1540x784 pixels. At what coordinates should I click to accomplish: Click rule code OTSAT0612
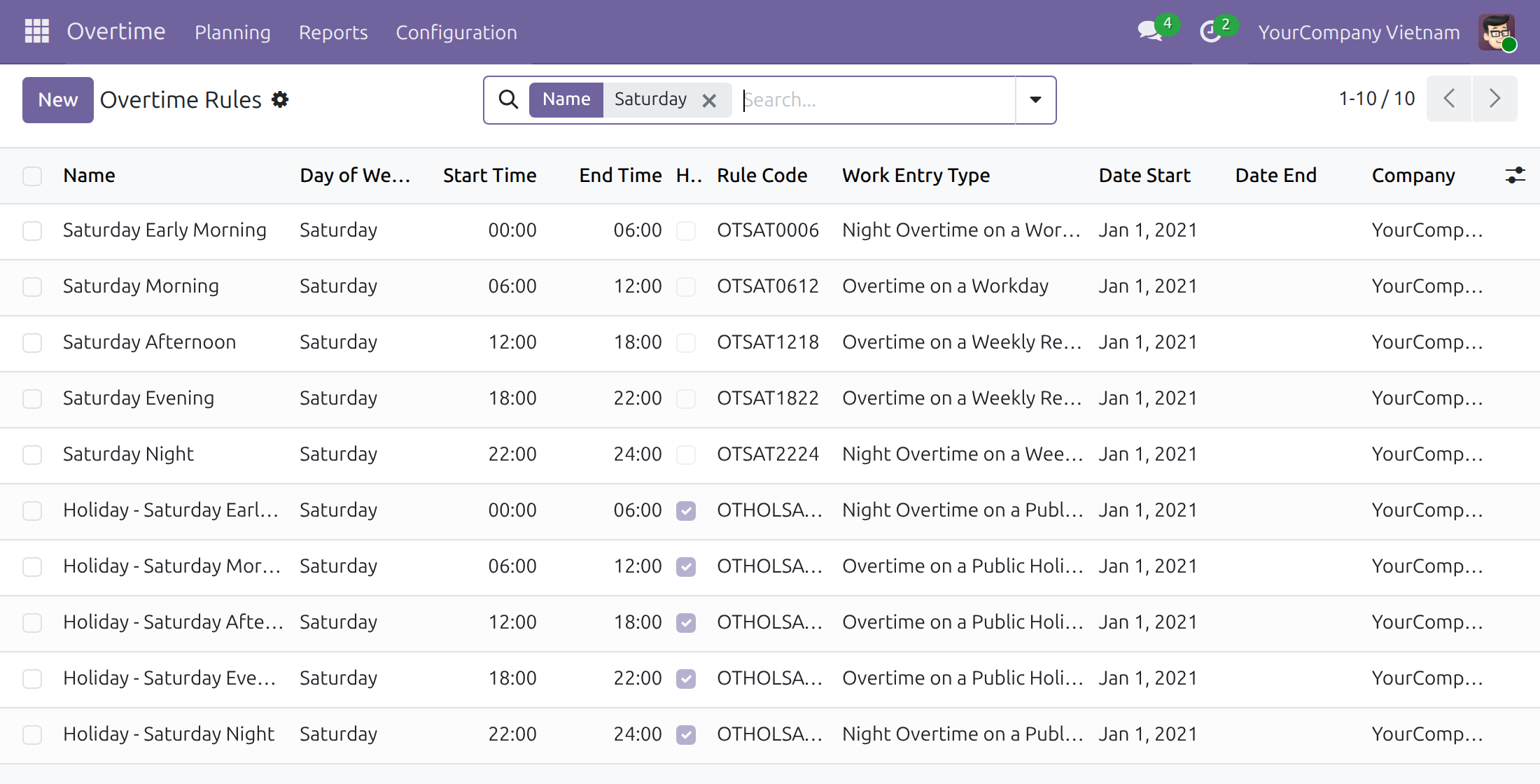coord(767,286)
